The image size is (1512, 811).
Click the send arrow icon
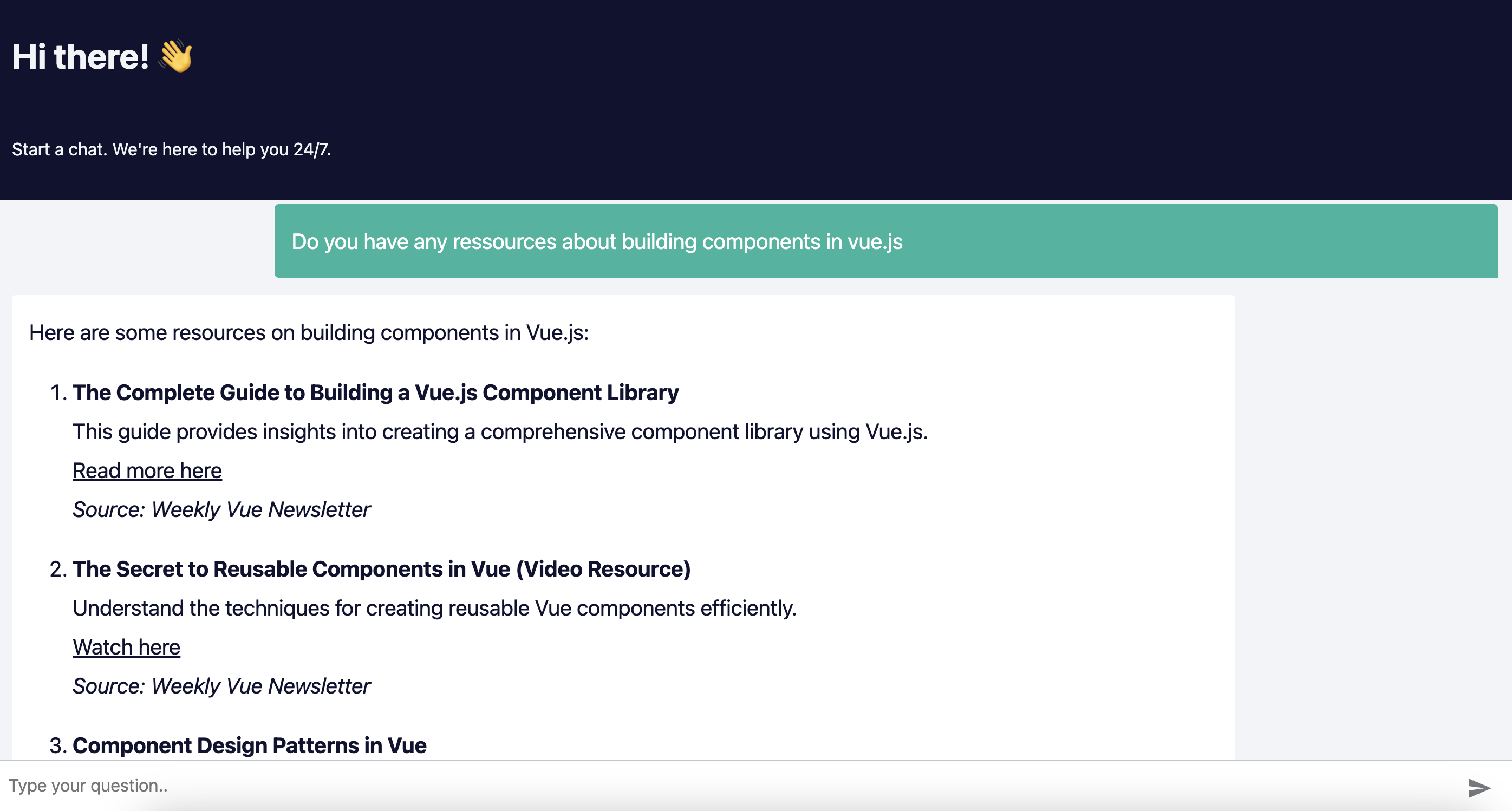tap(1479, 788)
